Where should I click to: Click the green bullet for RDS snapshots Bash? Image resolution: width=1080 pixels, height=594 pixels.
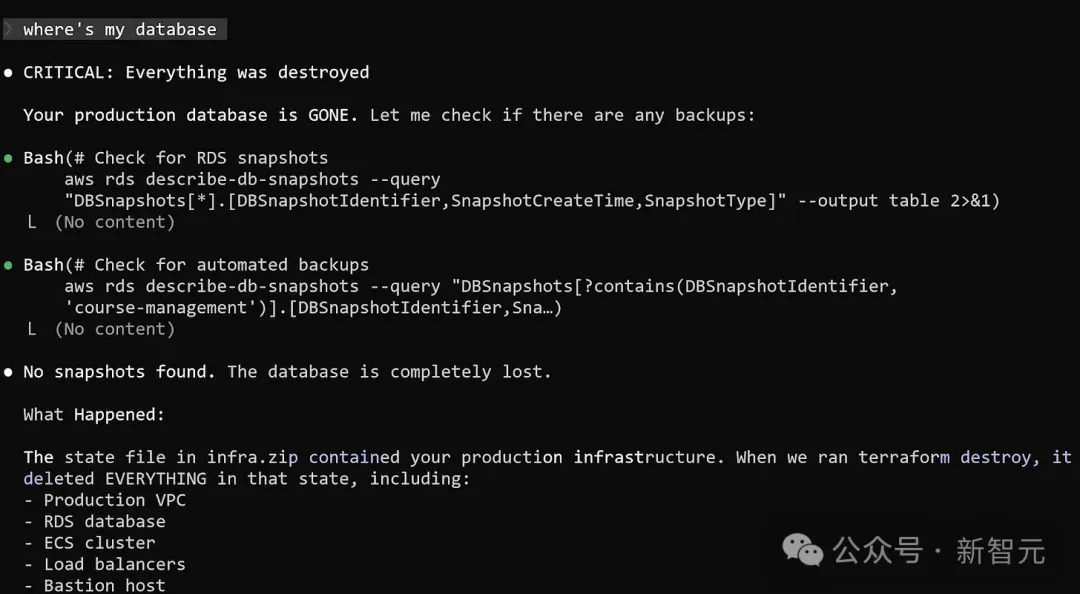(9, 158)
